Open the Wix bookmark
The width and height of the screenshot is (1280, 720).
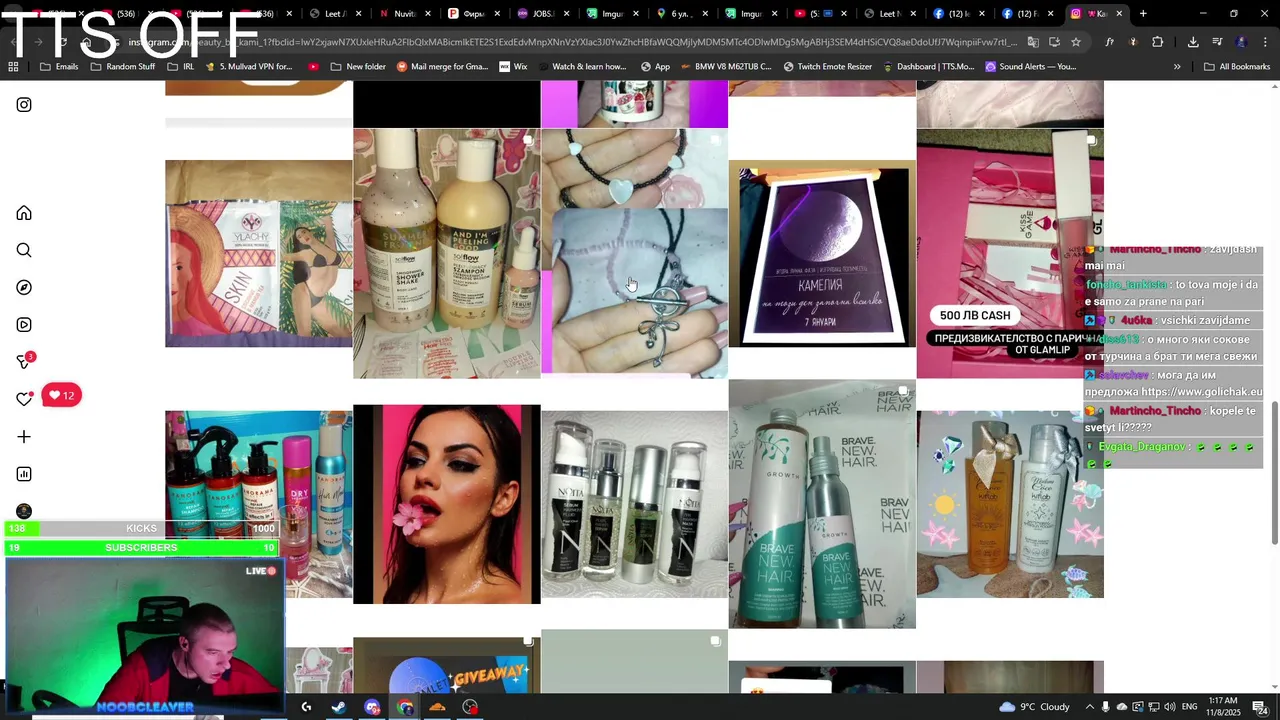pyautogui.click(x=512, y=66)
